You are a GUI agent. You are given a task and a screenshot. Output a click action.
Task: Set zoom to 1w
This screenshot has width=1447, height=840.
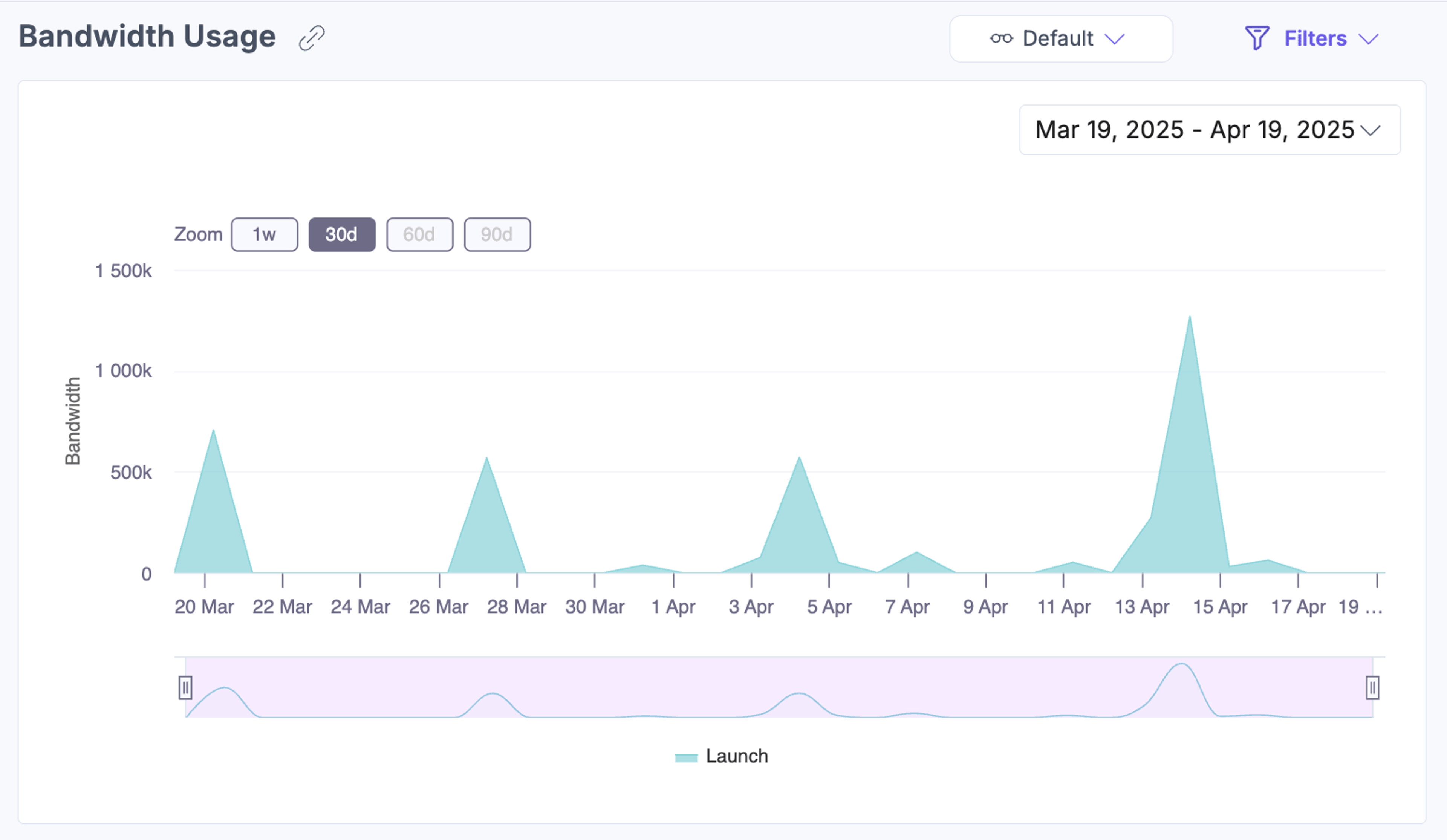pyautogui.click(x=264, y=234)
